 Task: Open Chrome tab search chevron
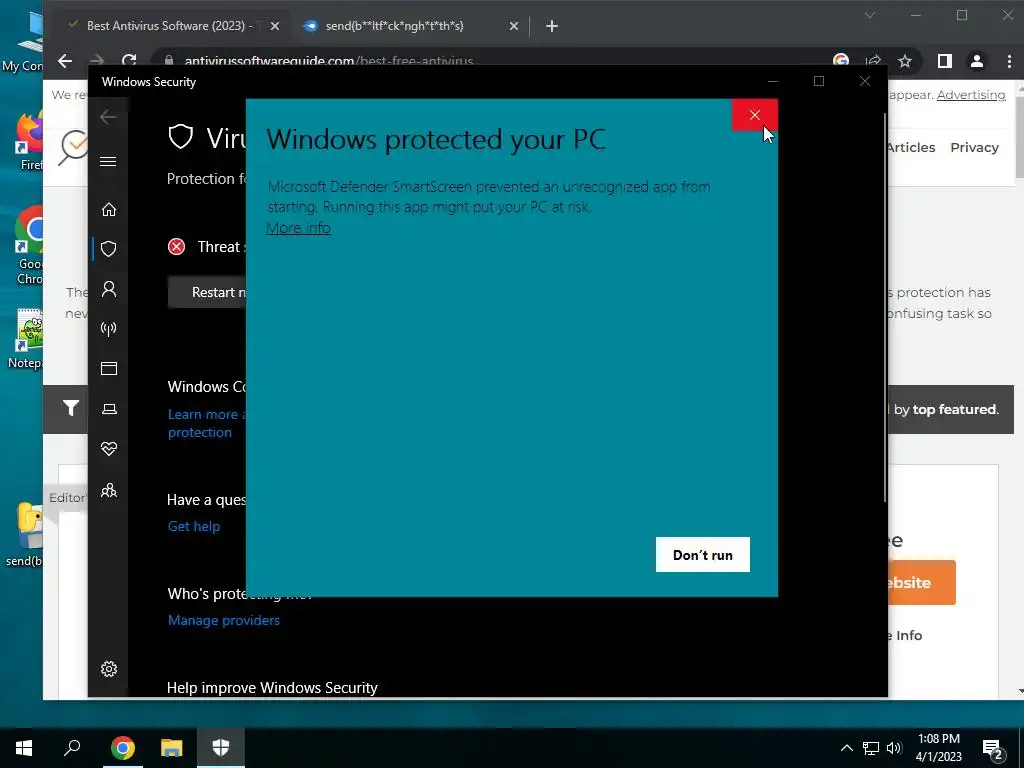click(870, 15)
